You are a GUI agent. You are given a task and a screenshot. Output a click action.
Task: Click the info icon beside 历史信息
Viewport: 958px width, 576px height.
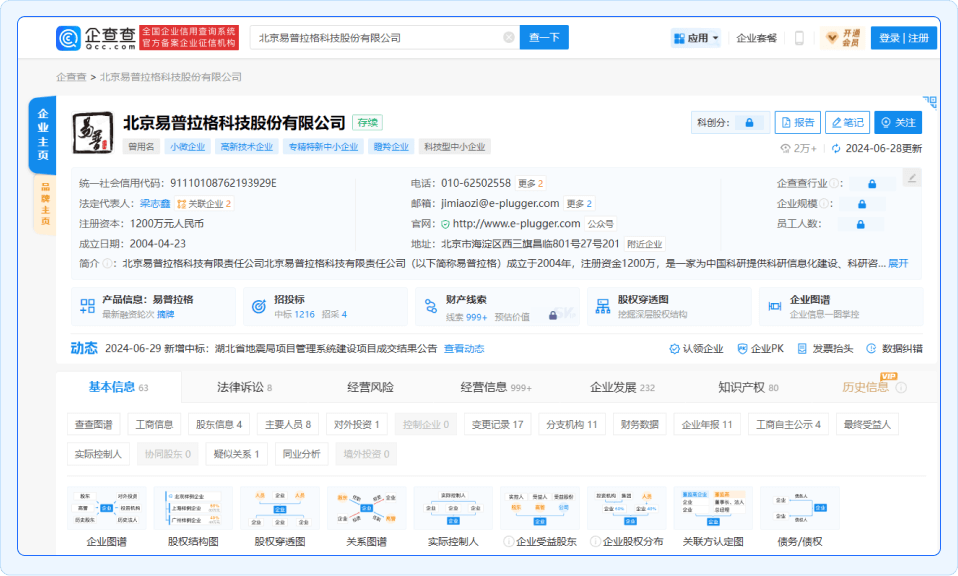tap(901, 387)
